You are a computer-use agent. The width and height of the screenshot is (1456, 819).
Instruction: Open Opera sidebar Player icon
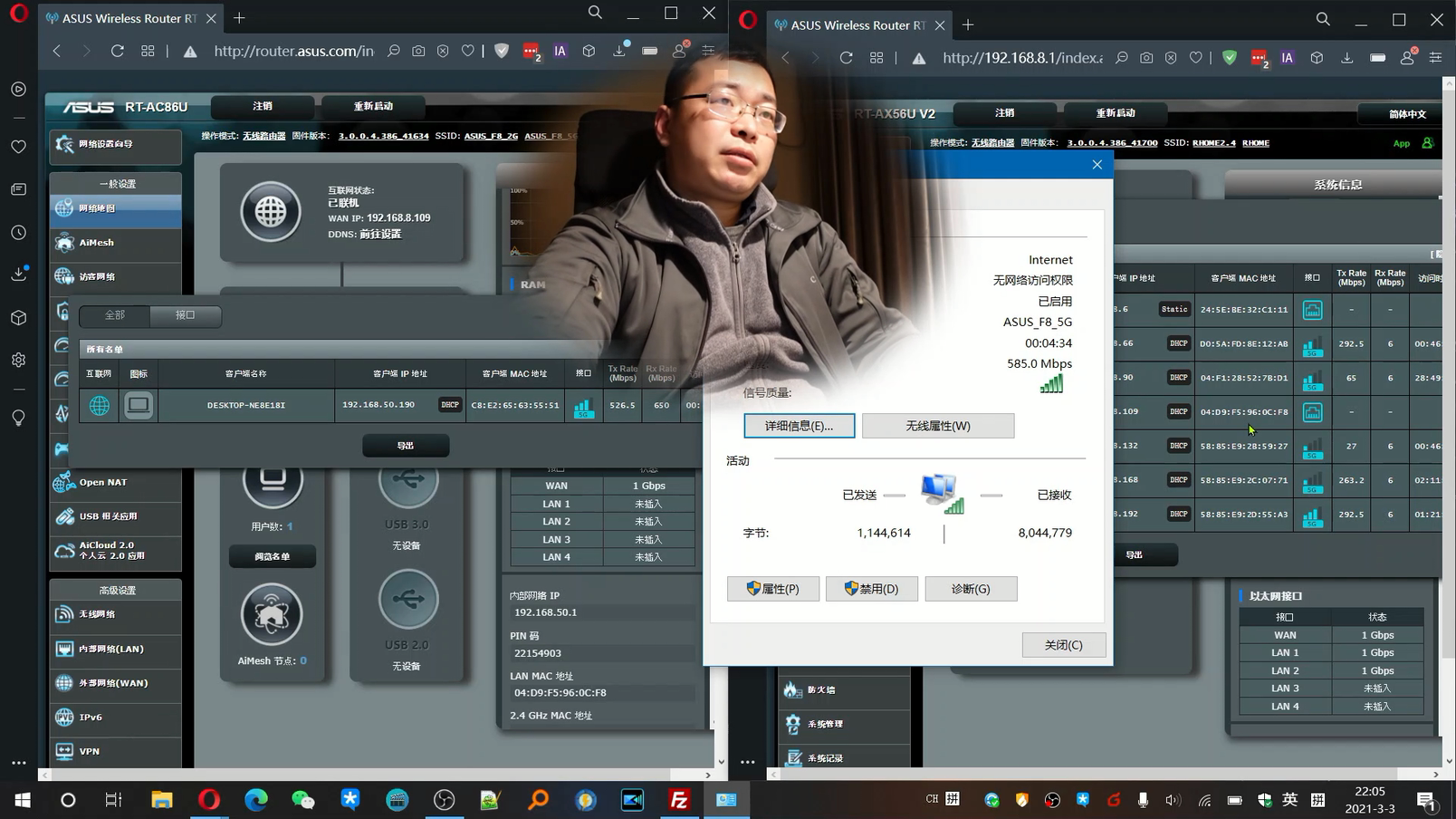[x=19, y=89]
